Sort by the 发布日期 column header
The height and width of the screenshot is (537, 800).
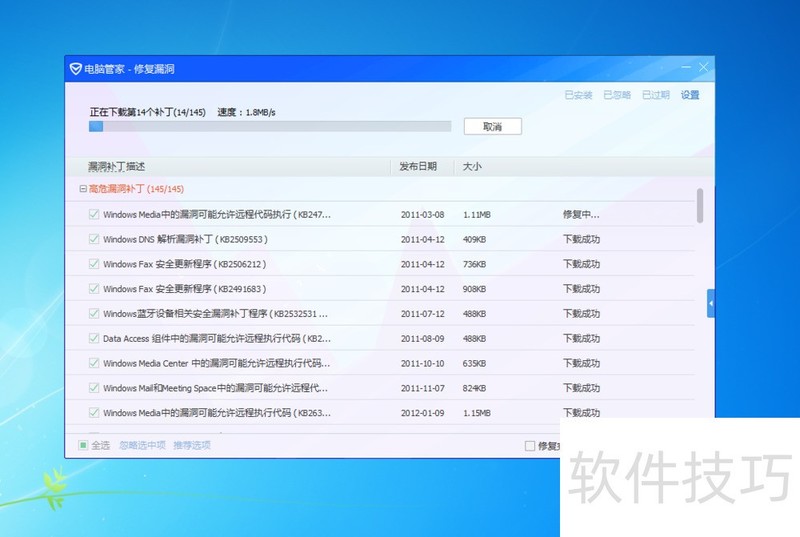[x=418, y=166]
